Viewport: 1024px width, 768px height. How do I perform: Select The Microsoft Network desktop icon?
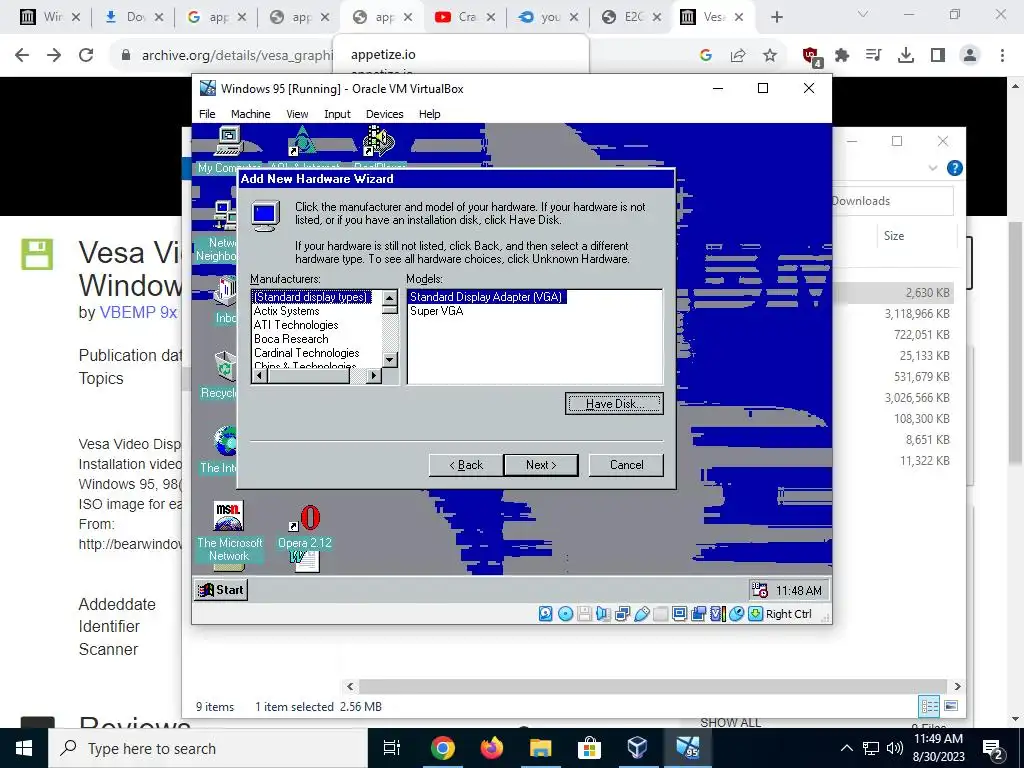pyautogui.click(x=229, y=532)
